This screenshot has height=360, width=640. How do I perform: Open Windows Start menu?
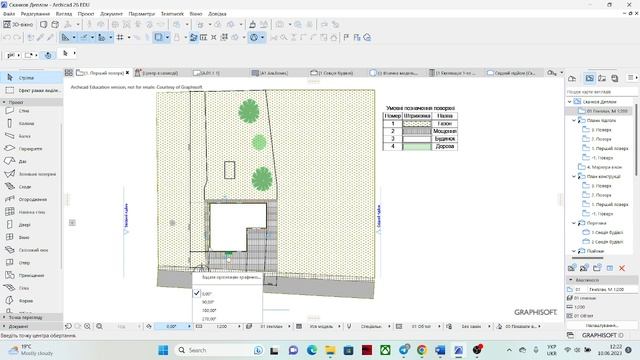pos(163,350)
